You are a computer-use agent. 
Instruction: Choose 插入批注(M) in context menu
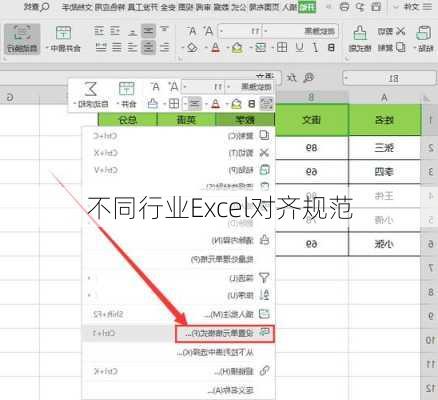tap(179, 314)
